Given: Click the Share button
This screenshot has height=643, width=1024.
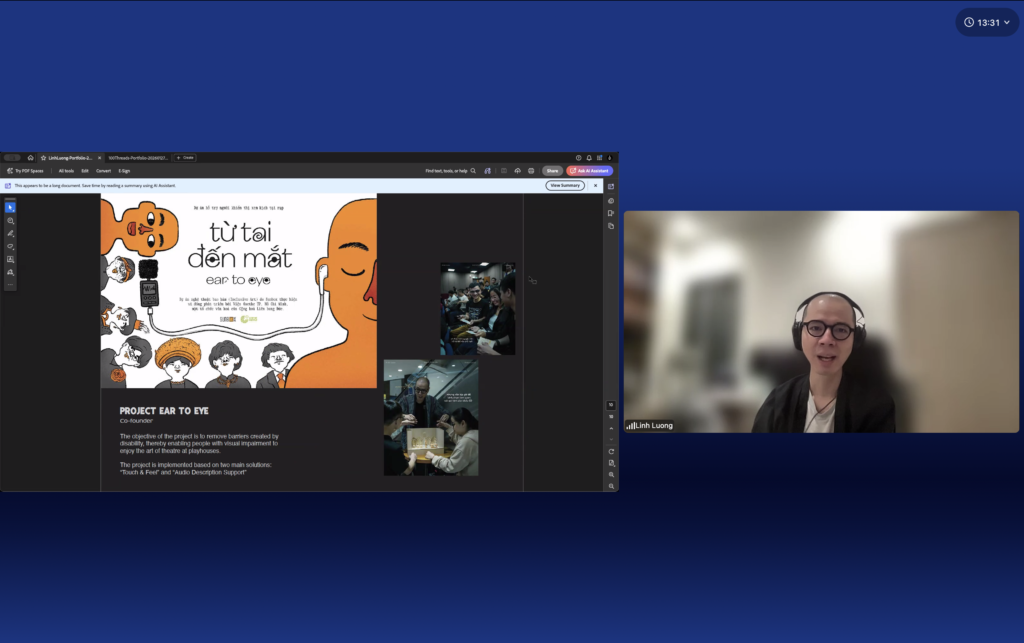Looking at the screenshot, I should coord(552,171).
